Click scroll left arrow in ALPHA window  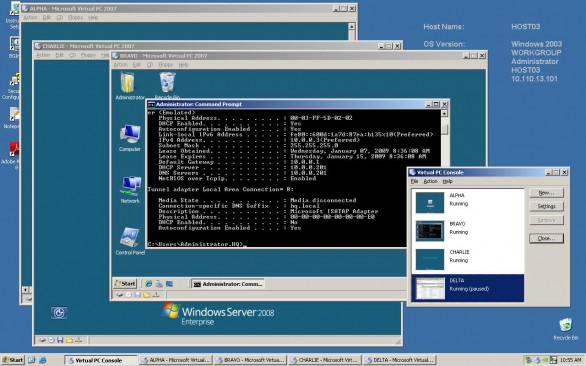[x=26, y=290]
